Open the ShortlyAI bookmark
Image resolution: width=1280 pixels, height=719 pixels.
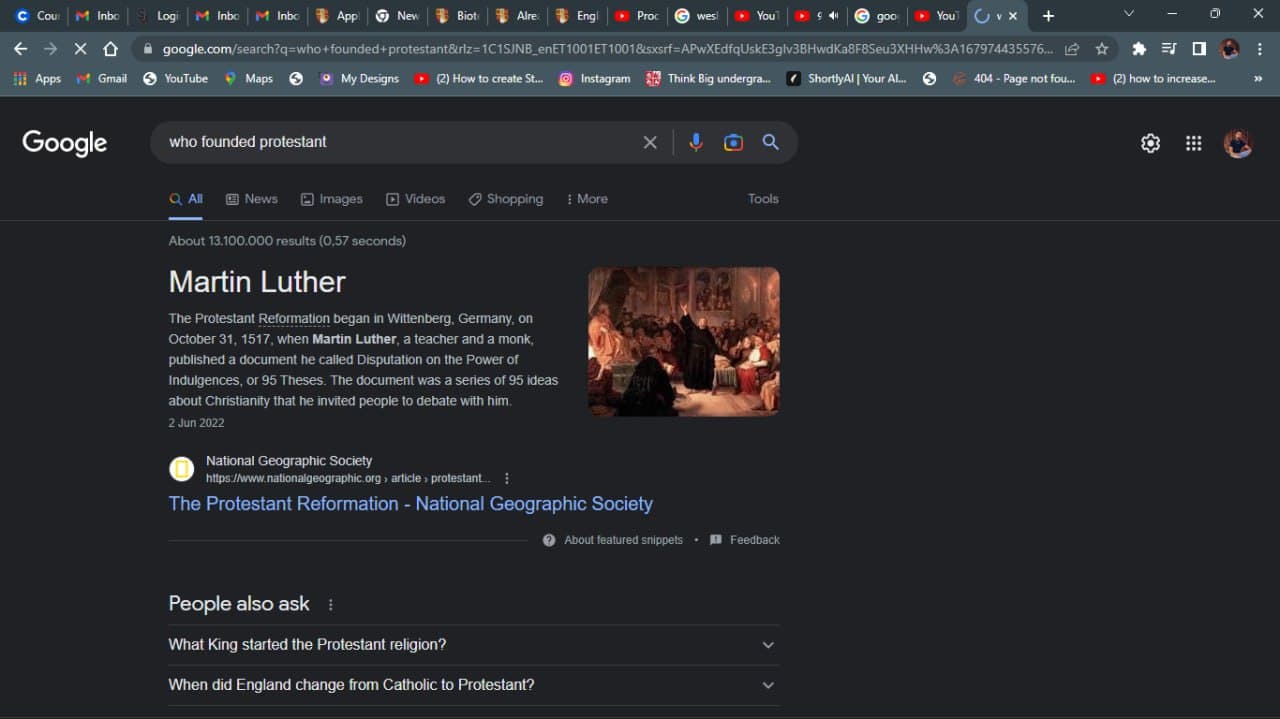848,78
